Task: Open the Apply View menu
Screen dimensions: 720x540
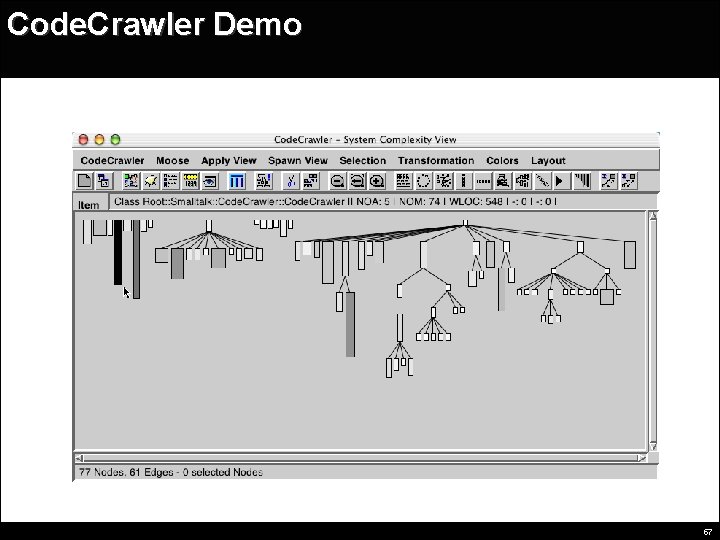Action: pyautogui.click(x=229, y=161)
